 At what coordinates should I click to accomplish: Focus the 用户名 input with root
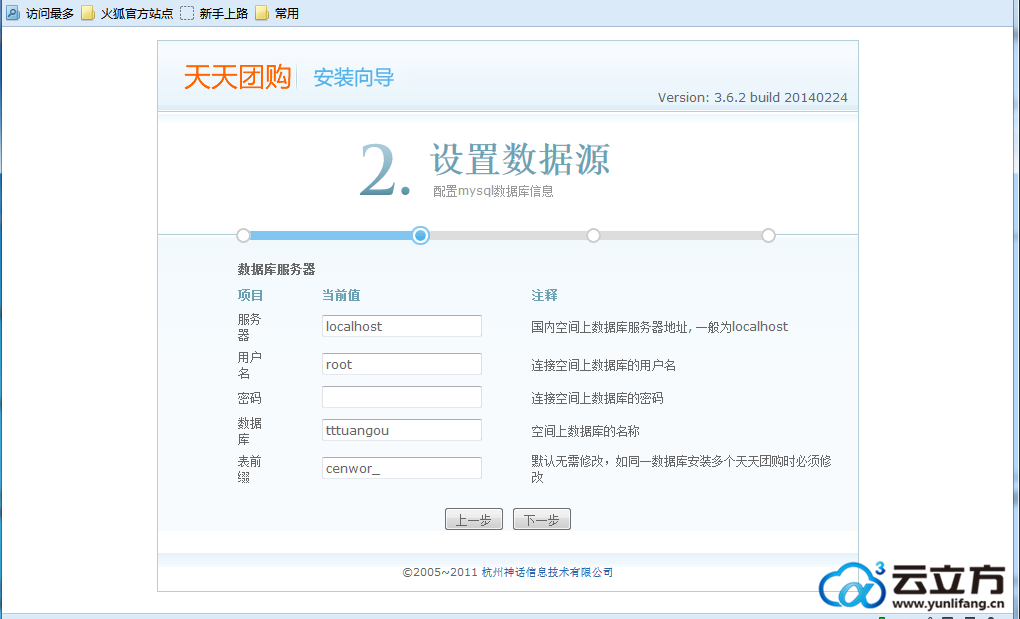pyautogui.click(x=401, y=364)
